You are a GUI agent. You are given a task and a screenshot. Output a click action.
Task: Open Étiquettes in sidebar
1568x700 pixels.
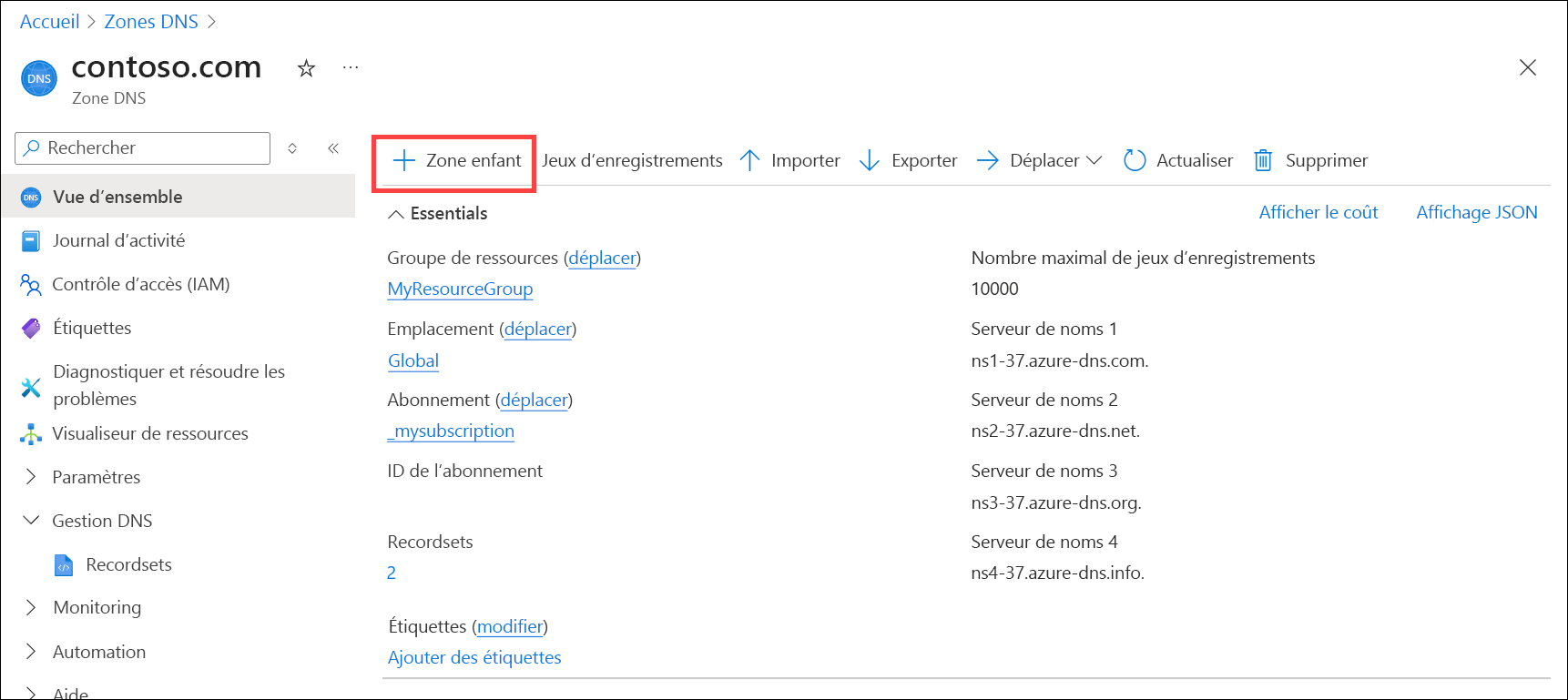(x=92, y=328)
